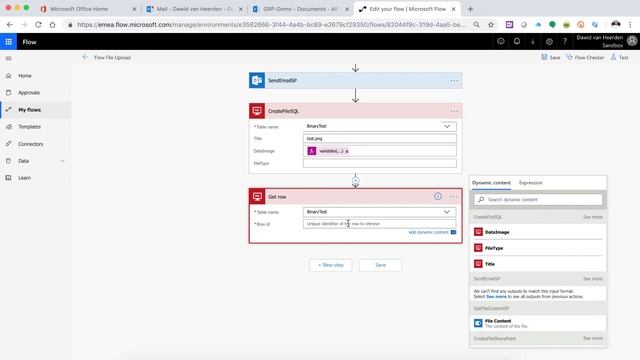Go back with the Flow File Upload arrow

85,57
